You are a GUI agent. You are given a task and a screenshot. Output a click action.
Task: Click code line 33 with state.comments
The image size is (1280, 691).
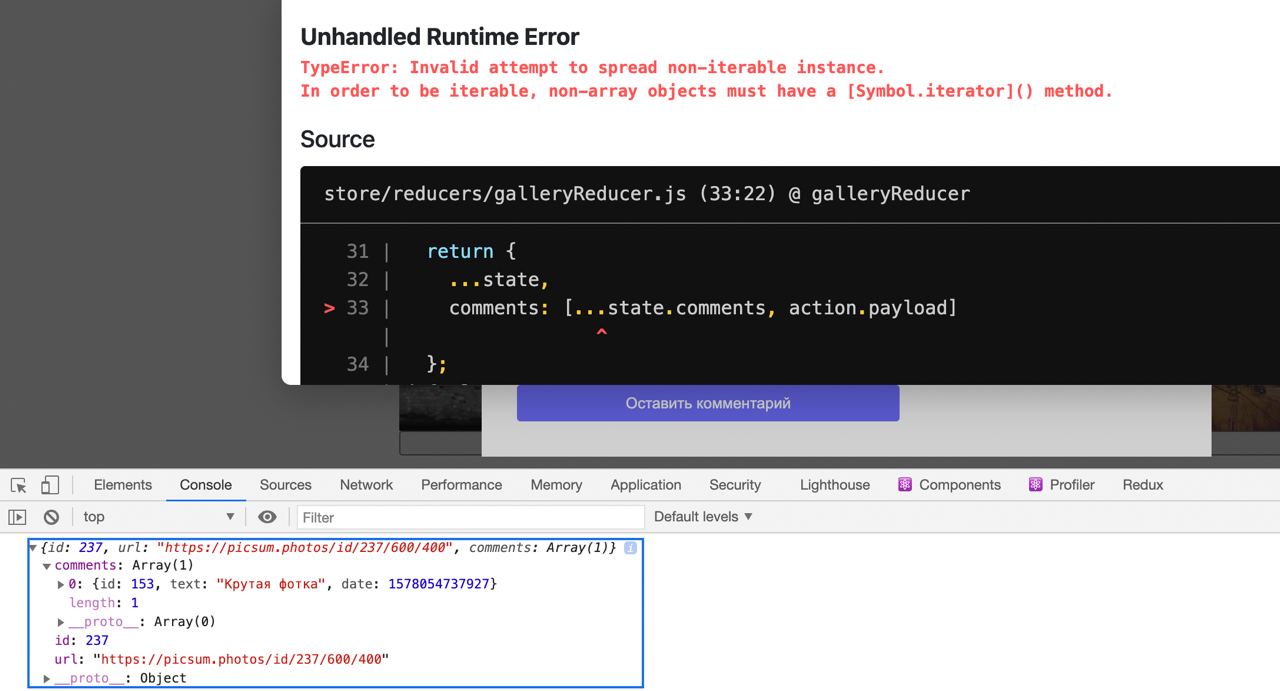click(703, 308)
